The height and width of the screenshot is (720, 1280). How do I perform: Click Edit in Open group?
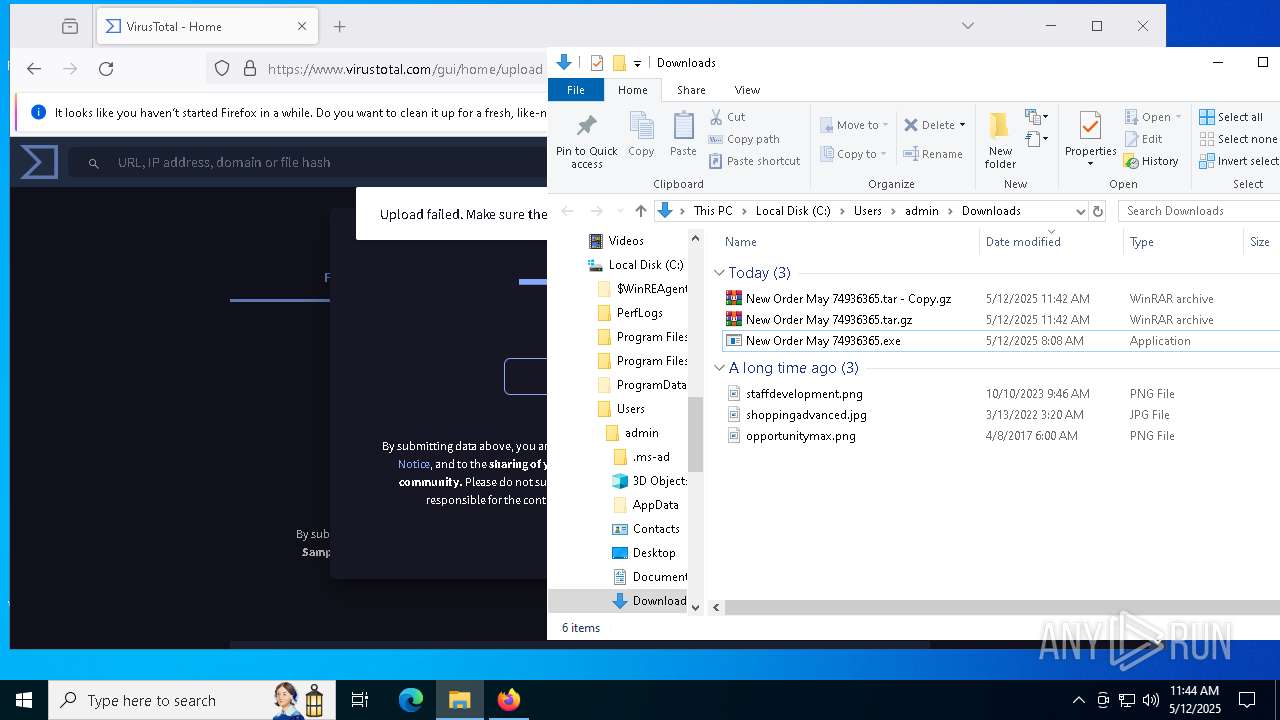click(1143, 139)
